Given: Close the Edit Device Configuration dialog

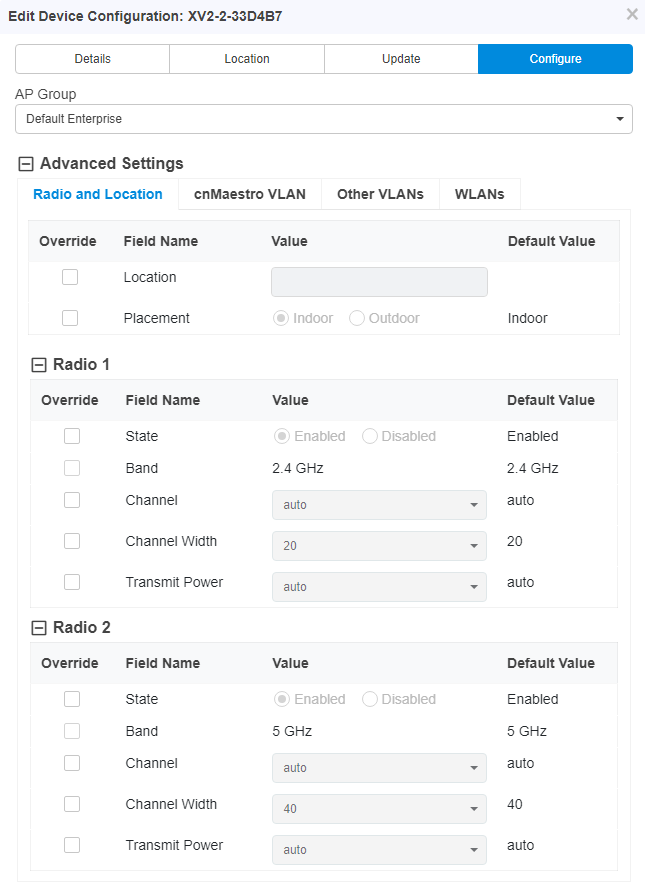Looking at the screenshot, I should [631, 14].
